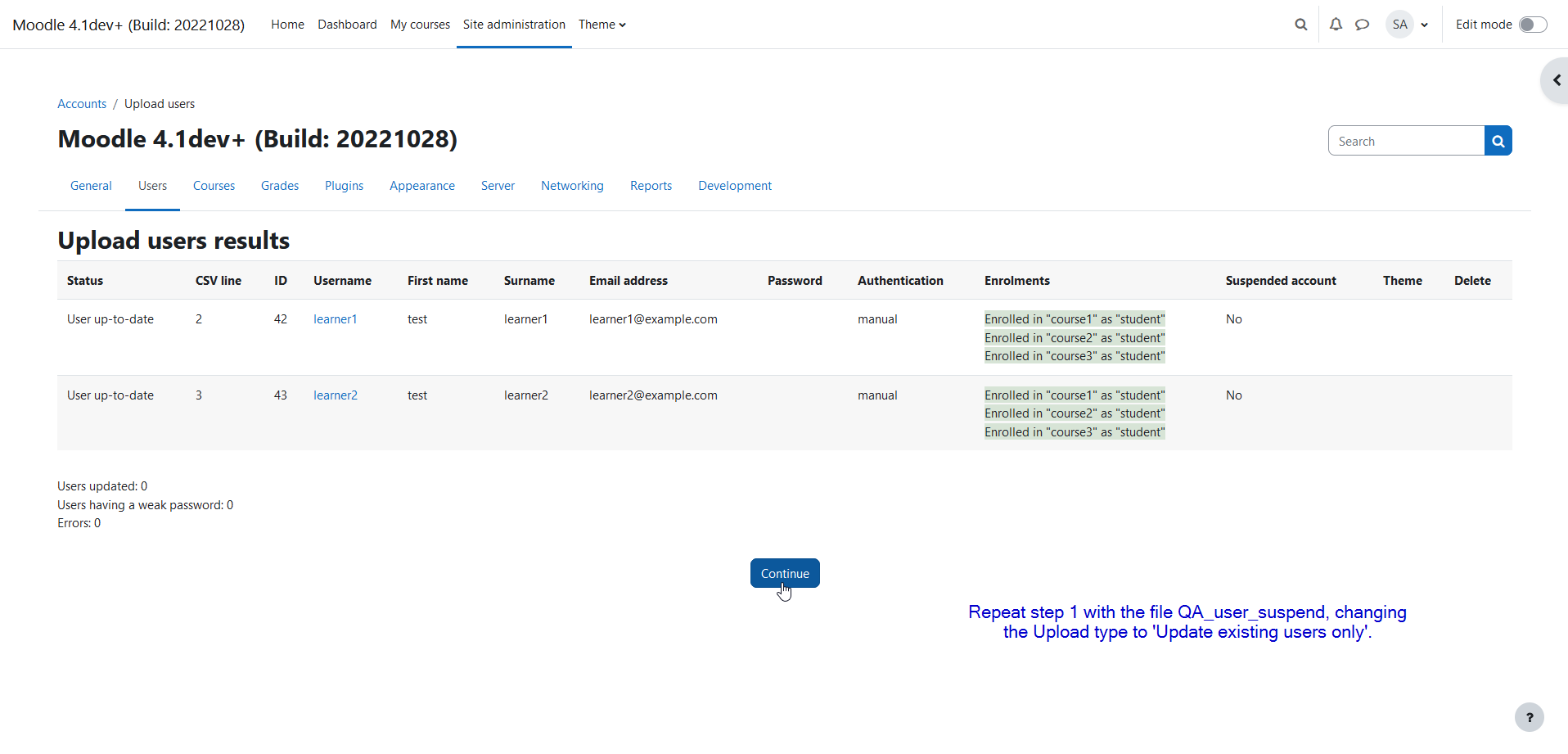Click the Continue button
1568x754 pixels.
click(x=785, y=573)
